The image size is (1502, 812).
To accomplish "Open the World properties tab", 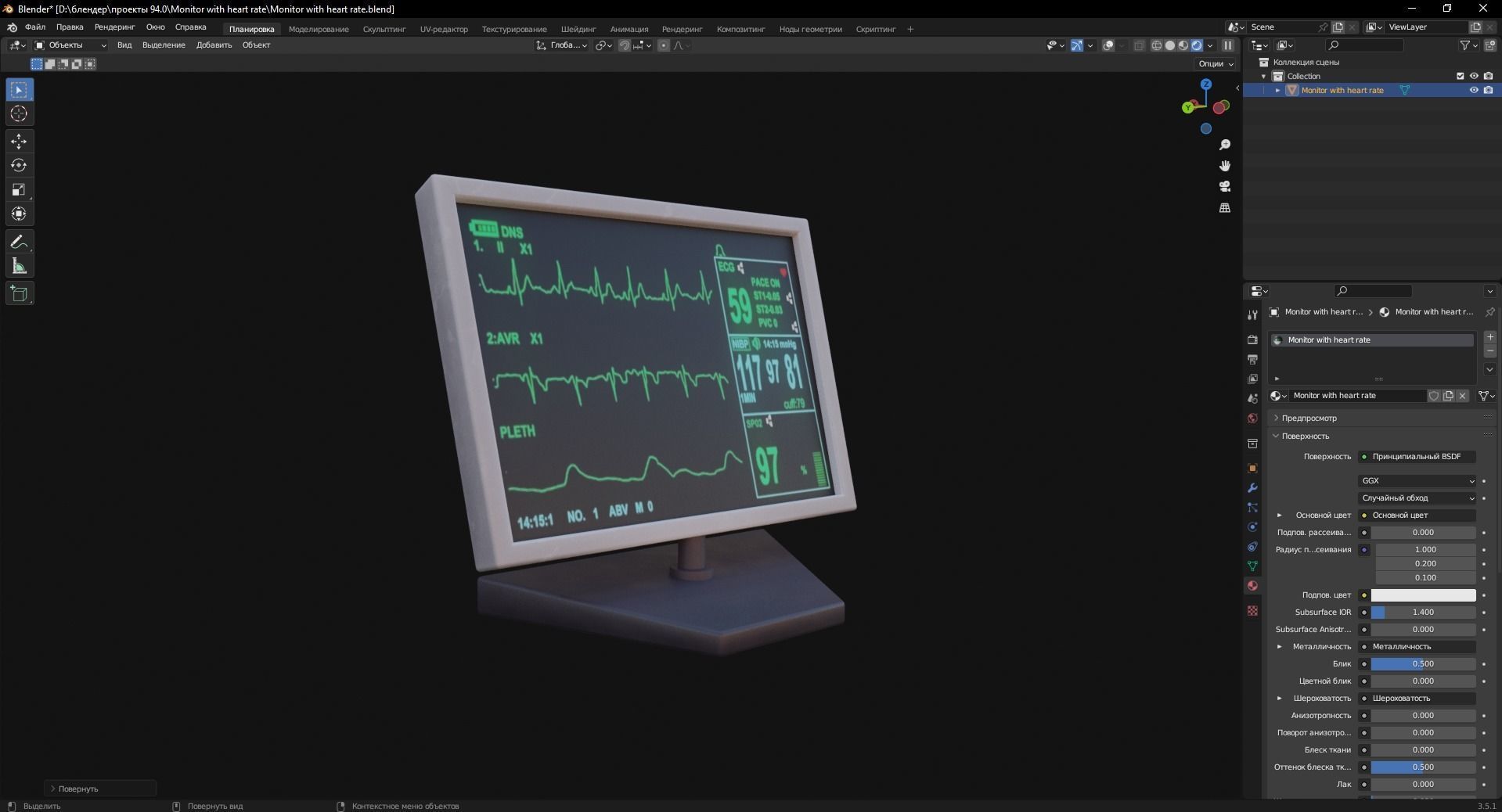I will pos(1252,418).
